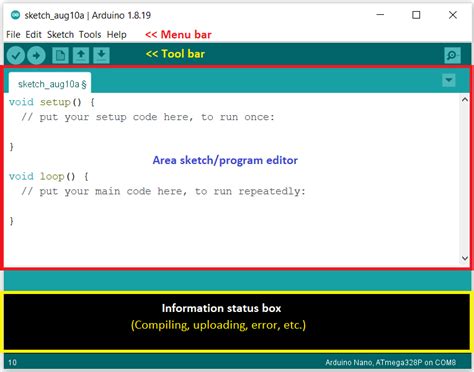
Task: Open a sketch with the Open icon
Action: [81, 55]
